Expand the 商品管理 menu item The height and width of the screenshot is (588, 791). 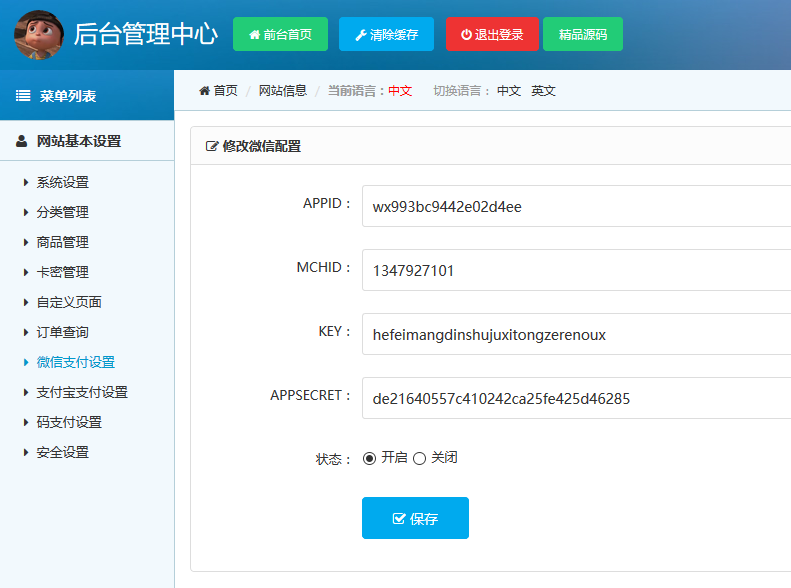pos(62,242)
